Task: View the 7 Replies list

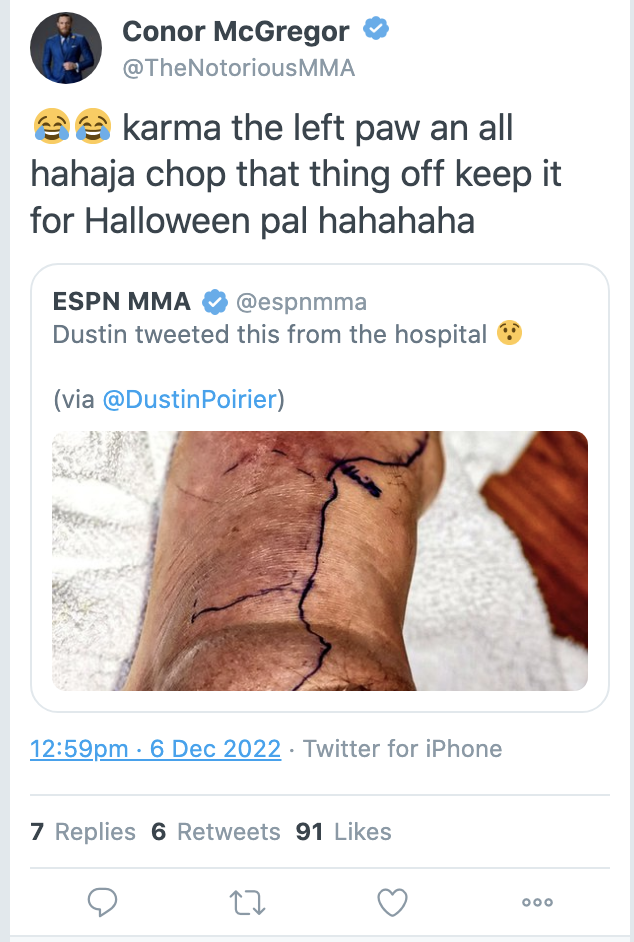Action: pos(83,831)
